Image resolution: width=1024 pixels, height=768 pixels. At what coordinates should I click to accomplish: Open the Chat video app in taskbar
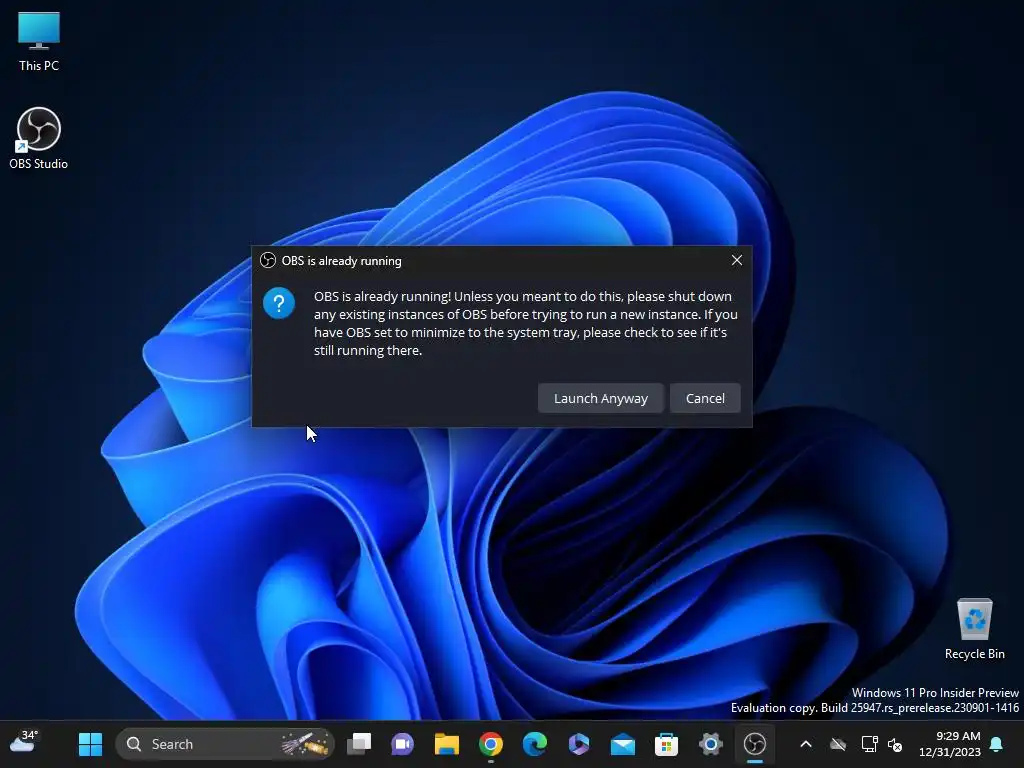(402, 744)
